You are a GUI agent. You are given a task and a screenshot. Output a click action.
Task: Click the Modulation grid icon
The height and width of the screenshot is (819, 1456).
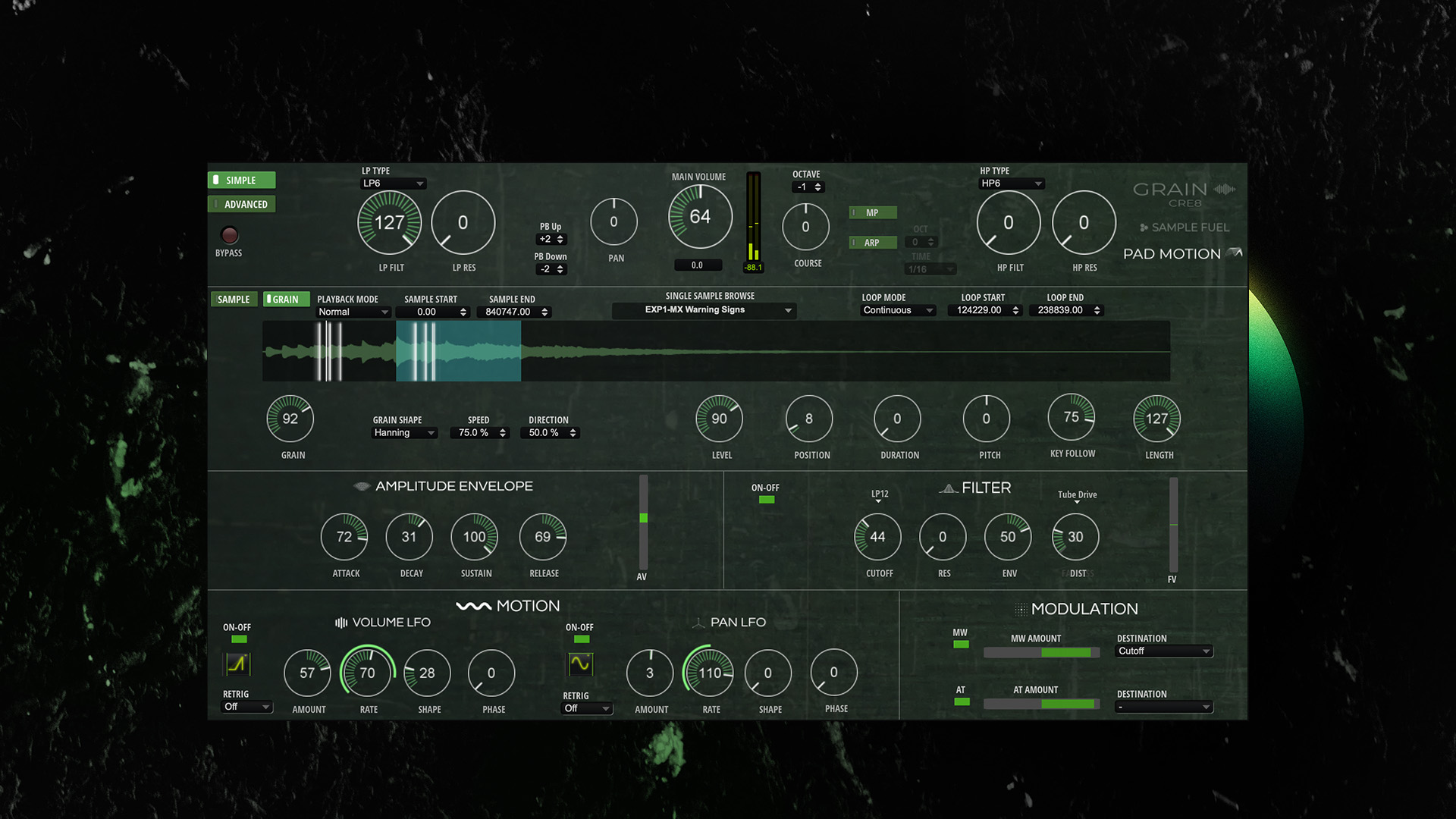(1021, 608)
